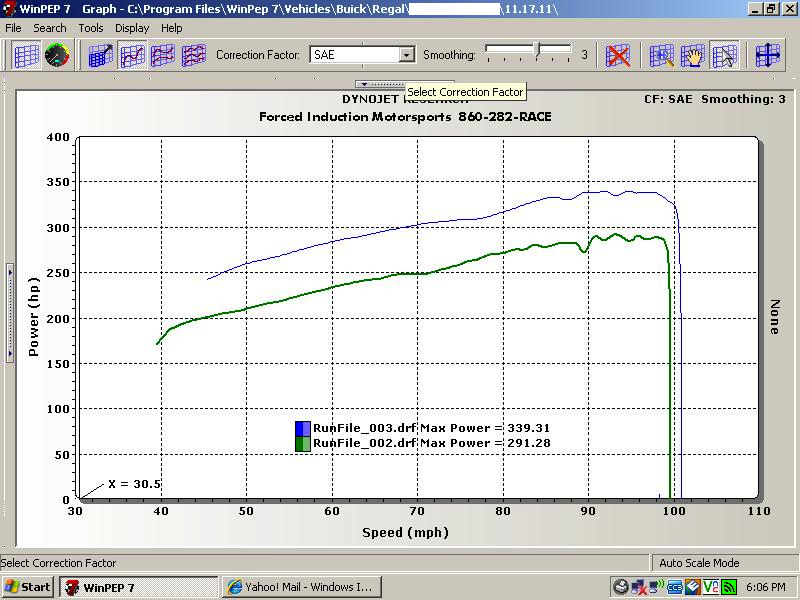Activate the magnifier zoom graph tool
This screenshot has width=800, height=600.
point(662,55)
